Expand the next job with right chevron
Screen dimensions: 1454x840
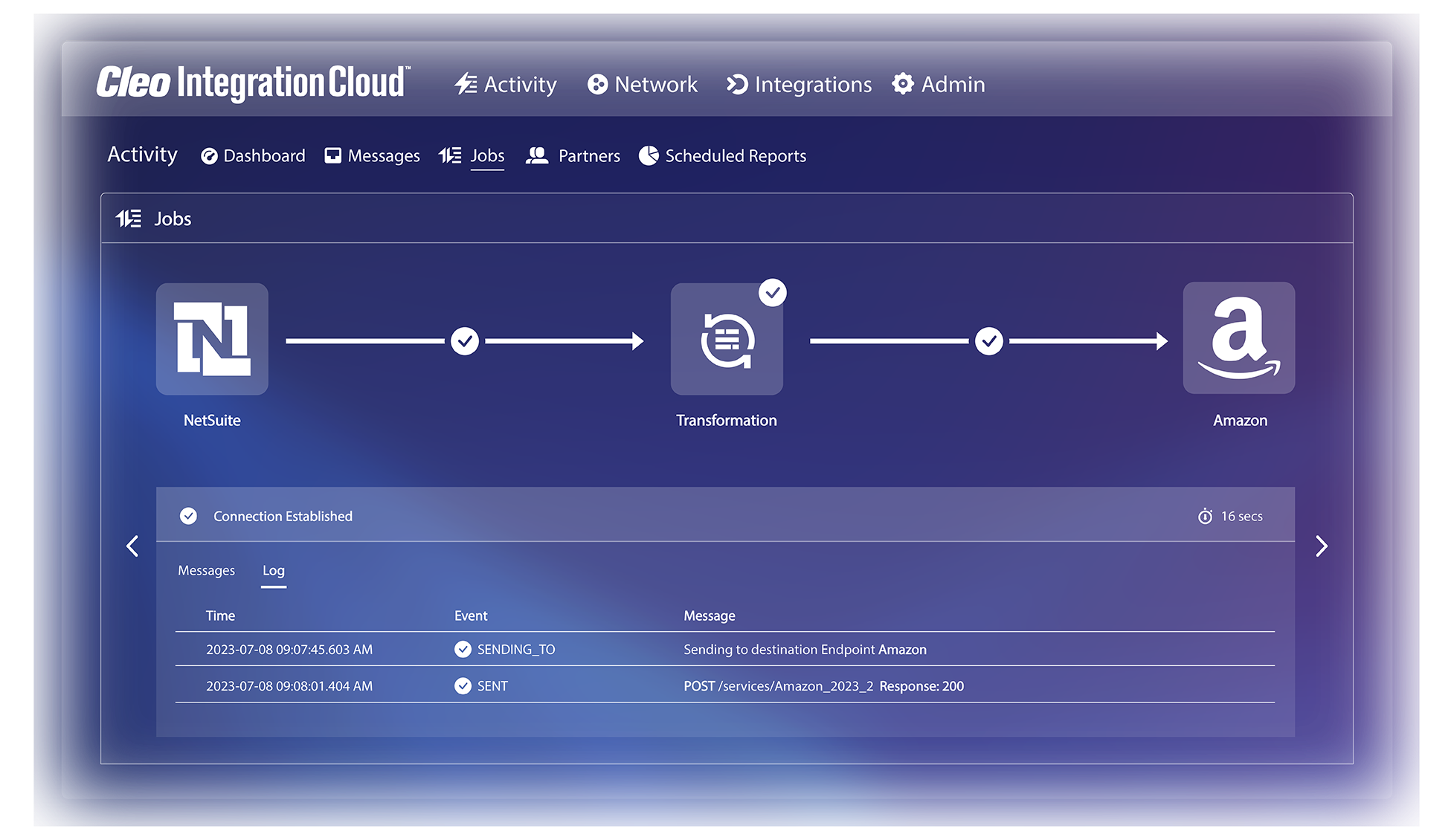coord(1322,546)
